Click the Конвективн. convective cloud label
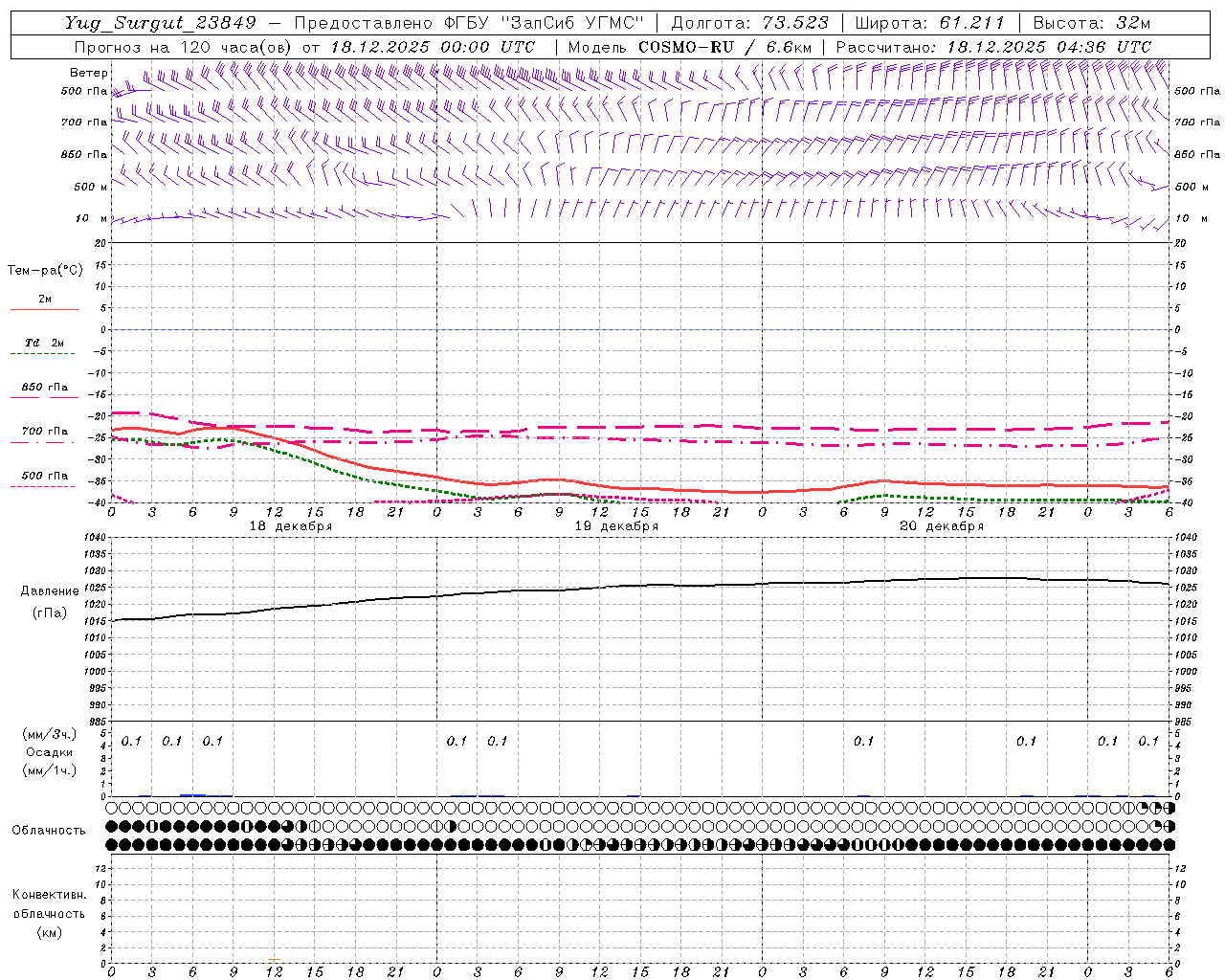This screenshot has width=1225, height=980. coord(49,895)
